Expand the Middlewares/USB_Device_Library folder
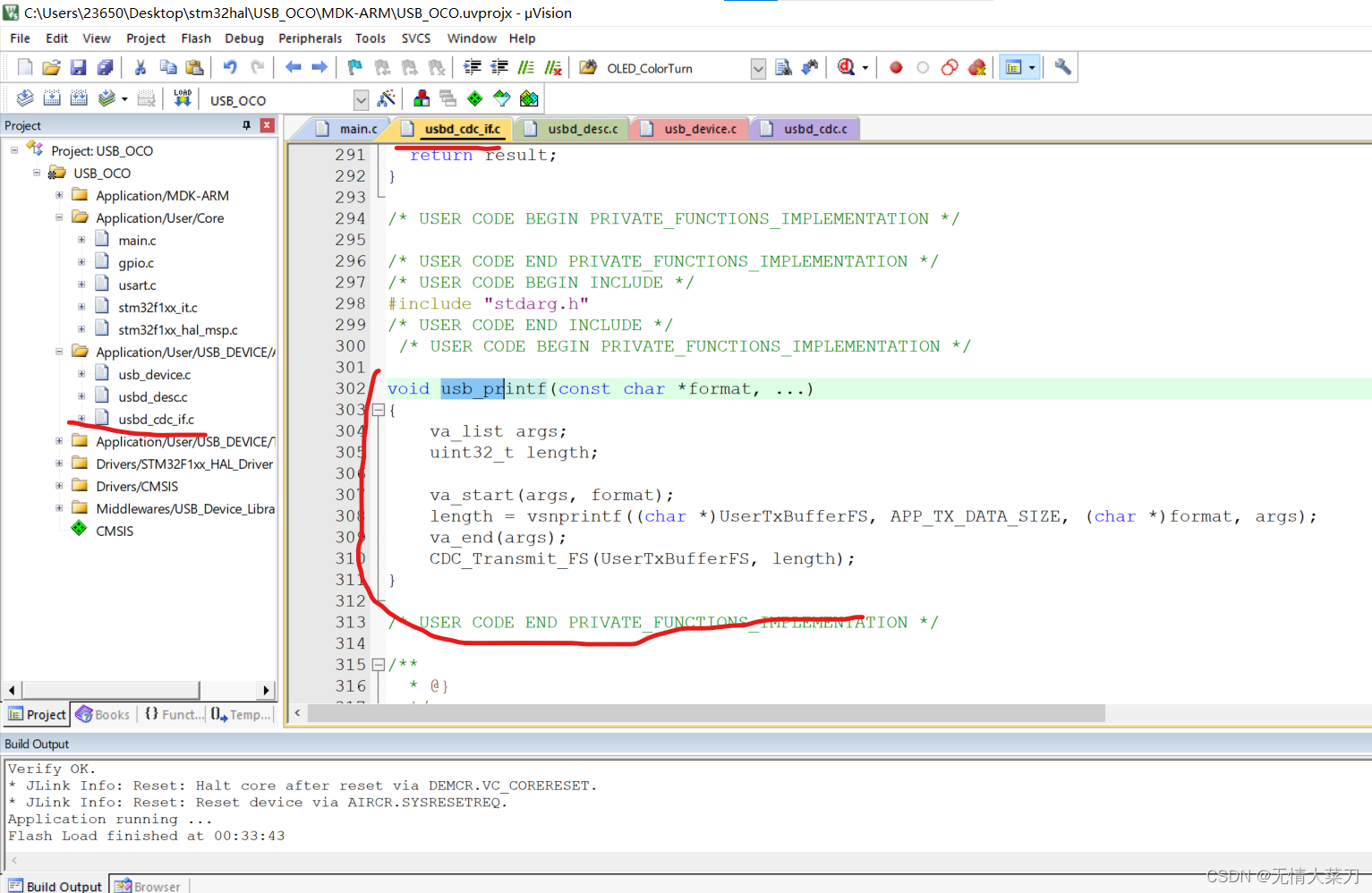Viewport: 1372px width, 893px height. [59, 508]
